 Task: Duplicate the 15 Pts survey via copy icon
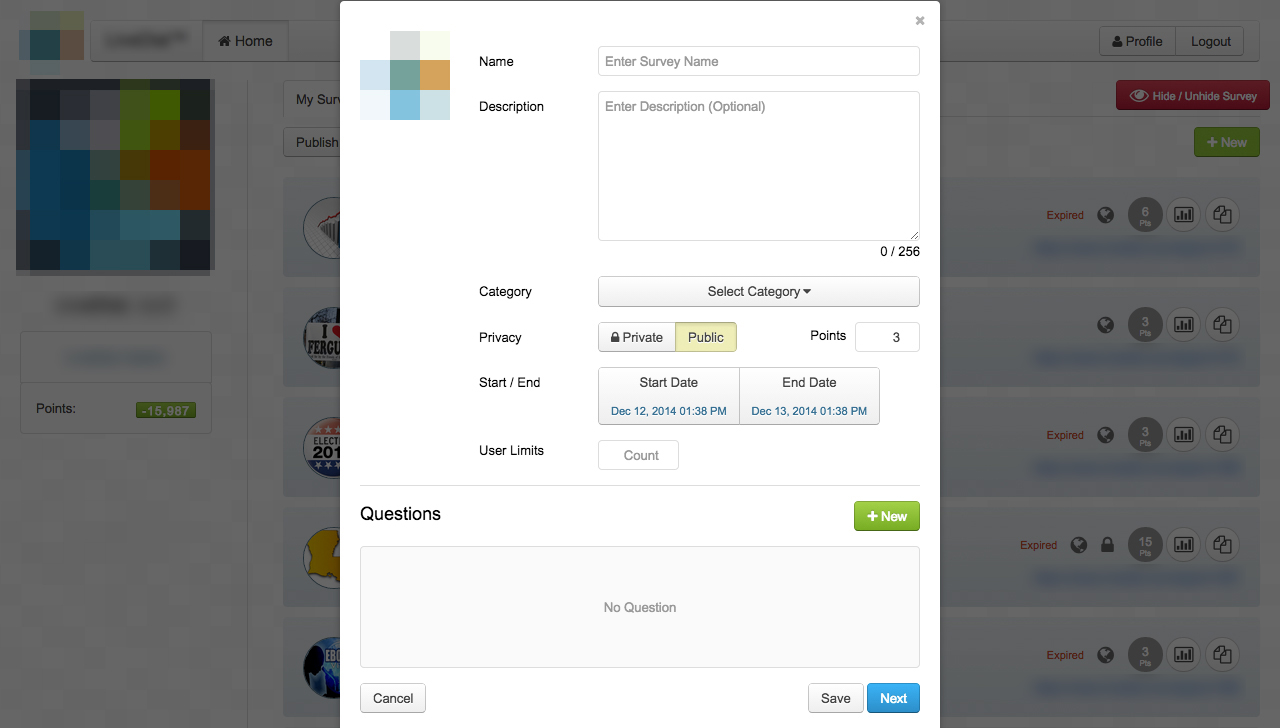pyautogui.click(x=1222, y=544)
